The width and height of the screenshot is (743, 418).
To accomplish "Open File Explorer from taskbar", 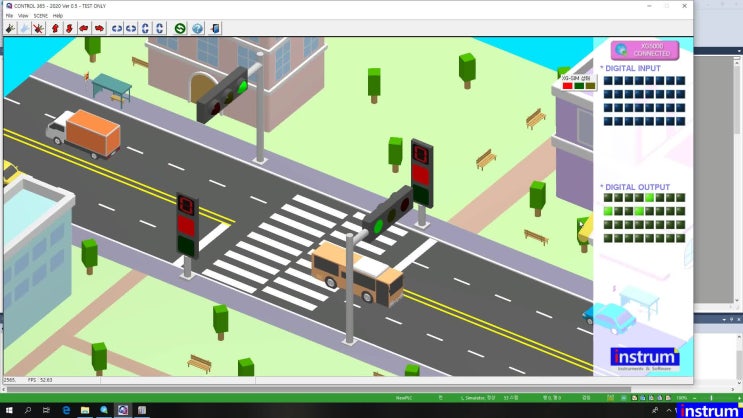I will [x=85, y=410].
